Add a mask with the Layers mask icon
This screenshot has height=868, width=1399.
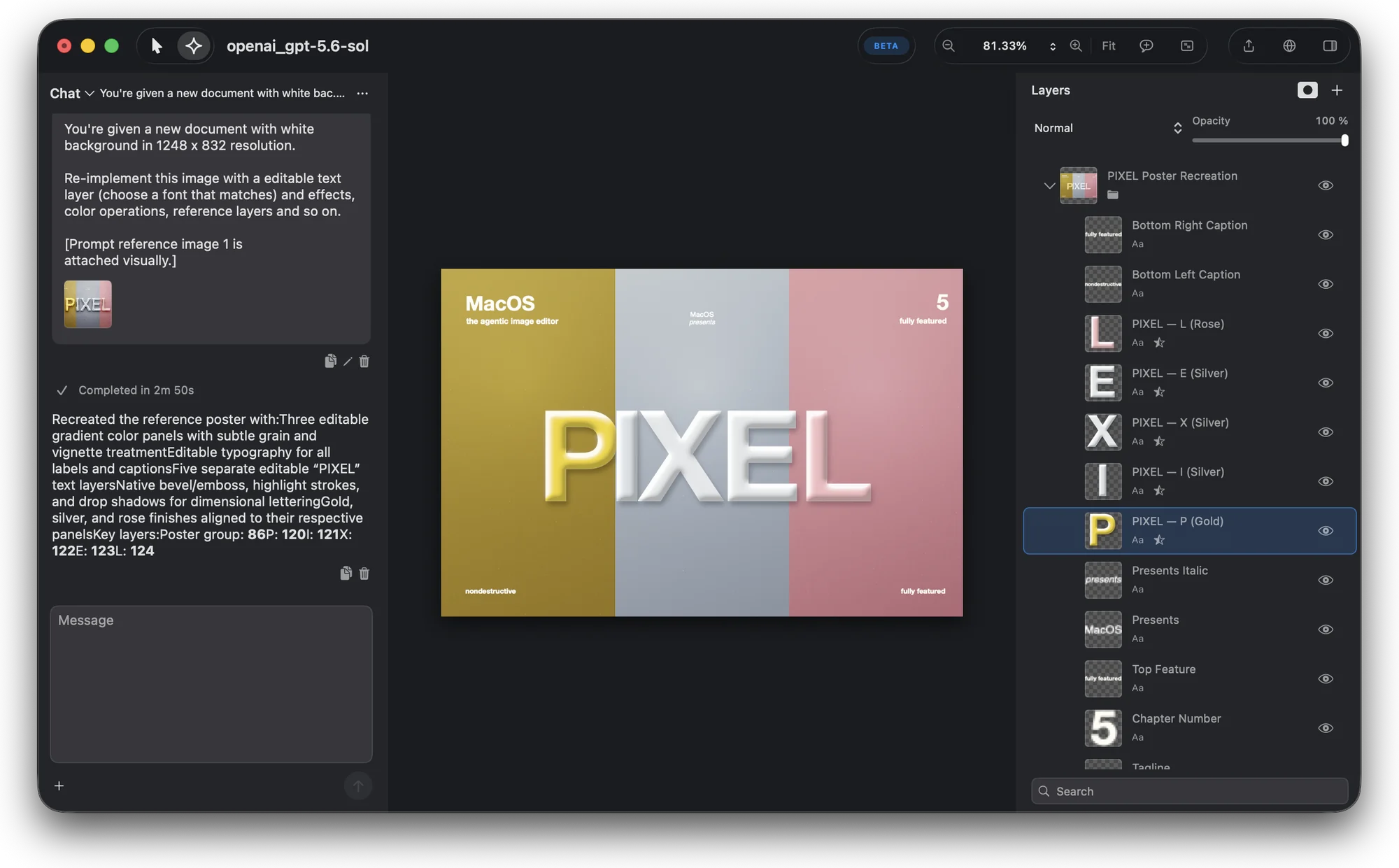pos(1307,90)
